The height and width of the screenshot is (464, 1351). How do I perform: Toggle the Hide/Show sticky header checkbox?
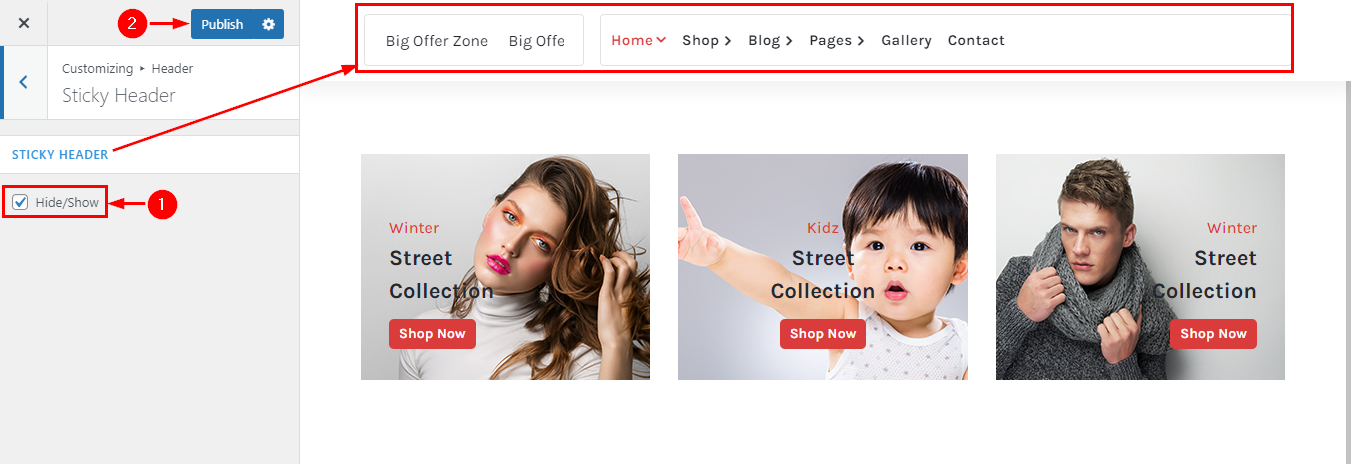coord(20,202)
